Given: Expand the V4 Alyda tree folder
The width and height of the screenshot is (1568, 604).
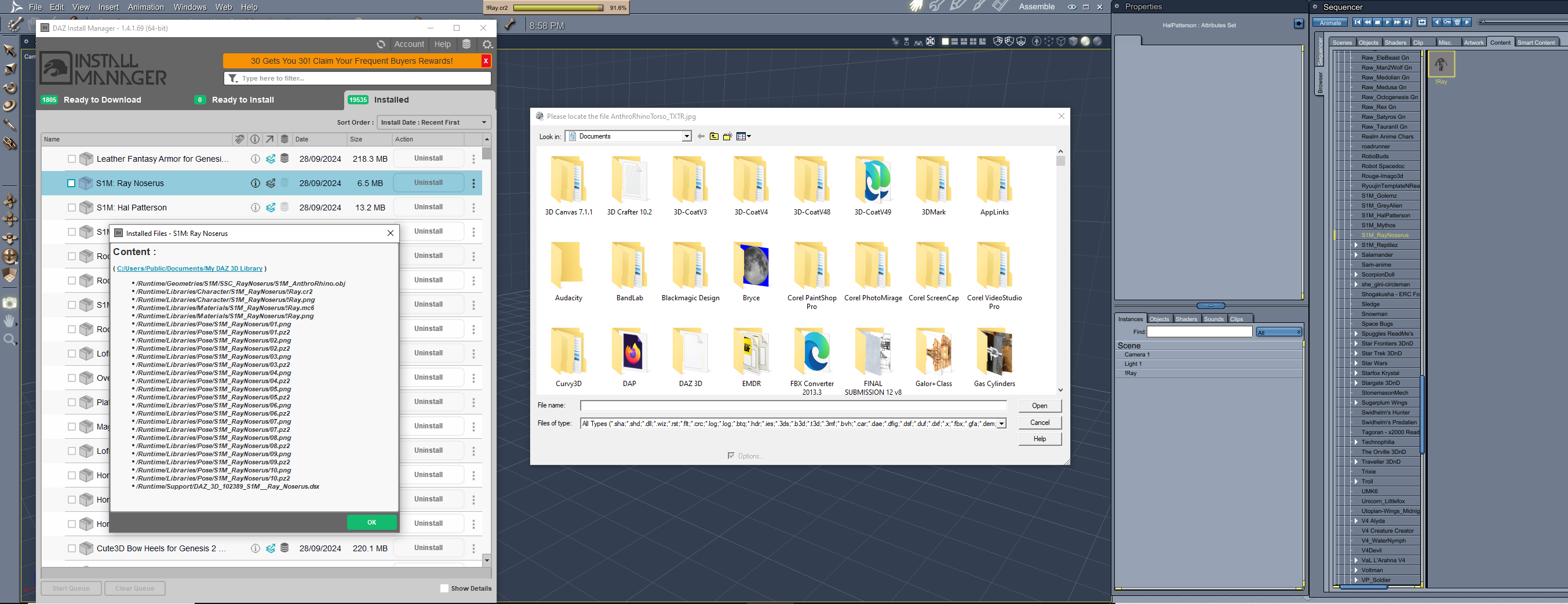Looking at the screenshot, I should (x=1355, y=521).
